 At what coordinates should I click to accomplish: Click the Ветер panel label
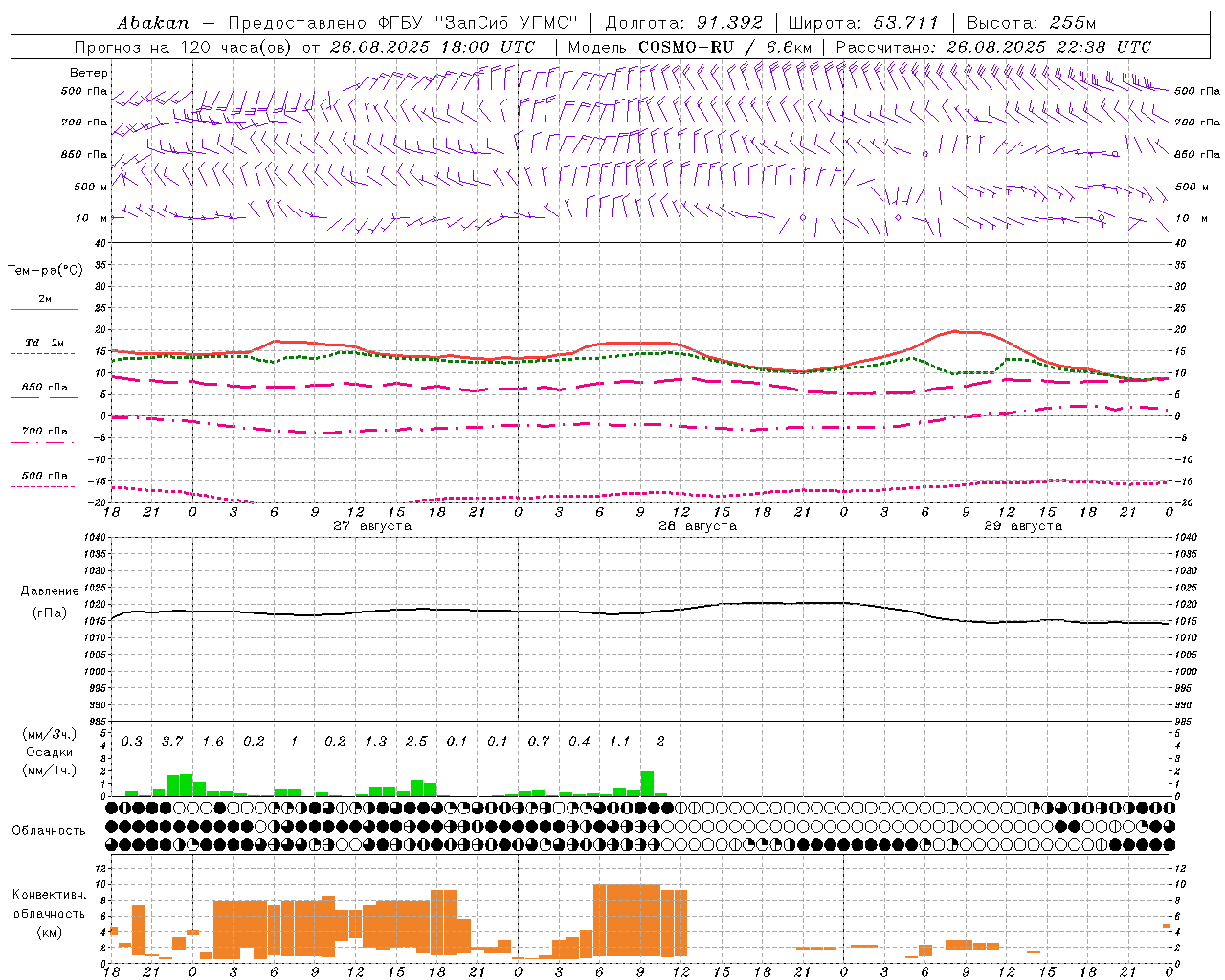pos(89,73)
